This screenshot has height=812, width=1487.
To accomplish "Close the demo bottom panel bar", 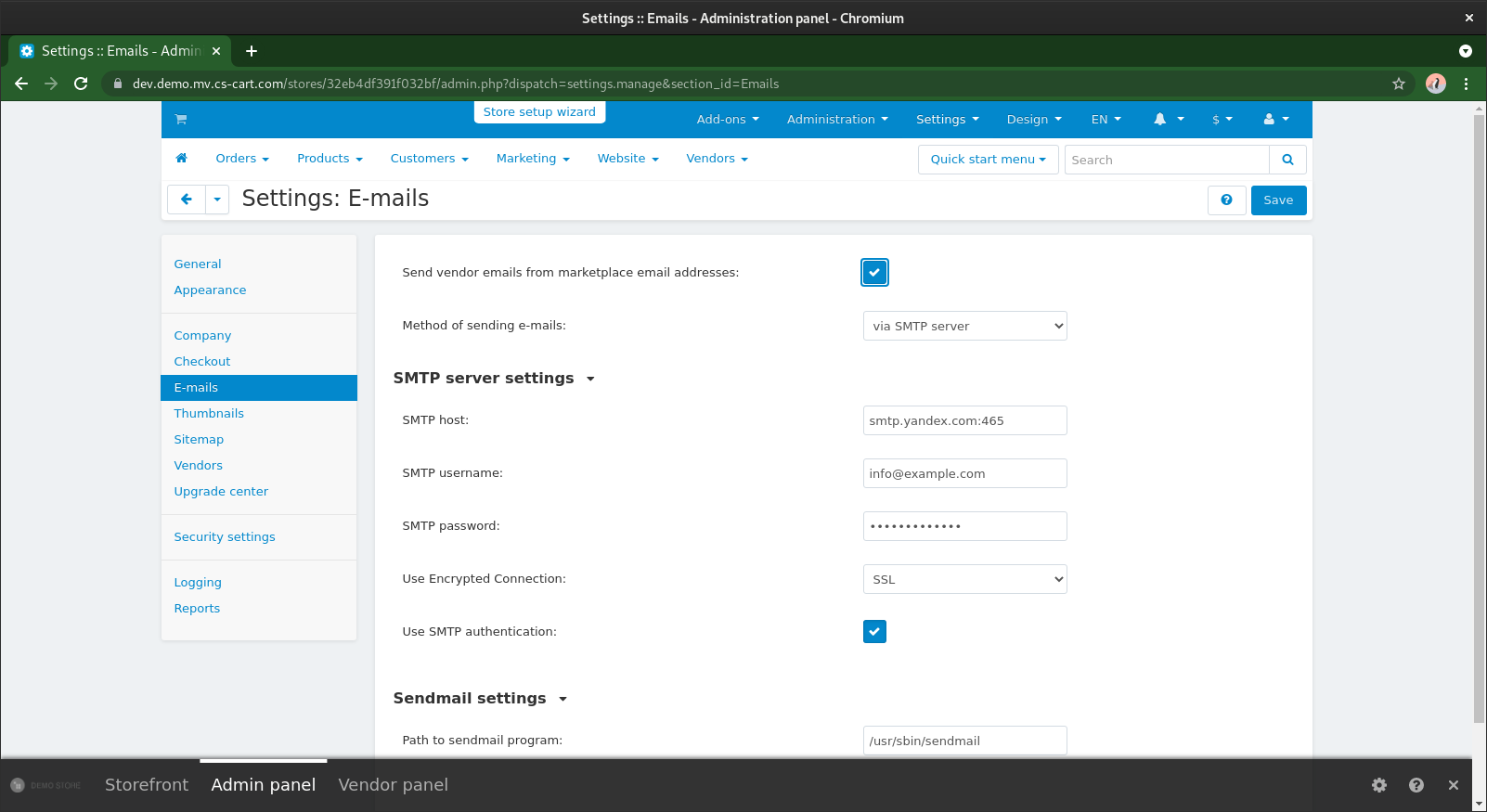I will (x=1454, y=785).
